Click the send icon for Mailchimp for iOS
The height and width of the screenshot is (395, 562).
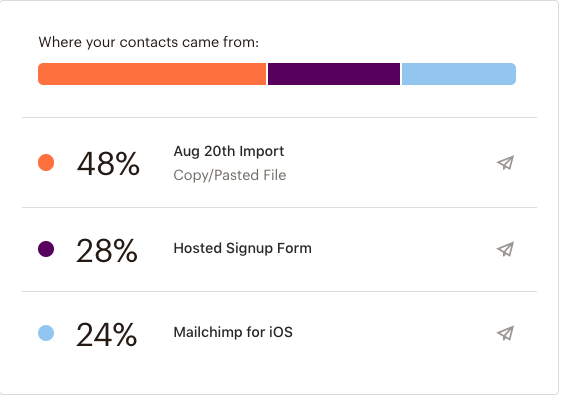pos(505,333)
